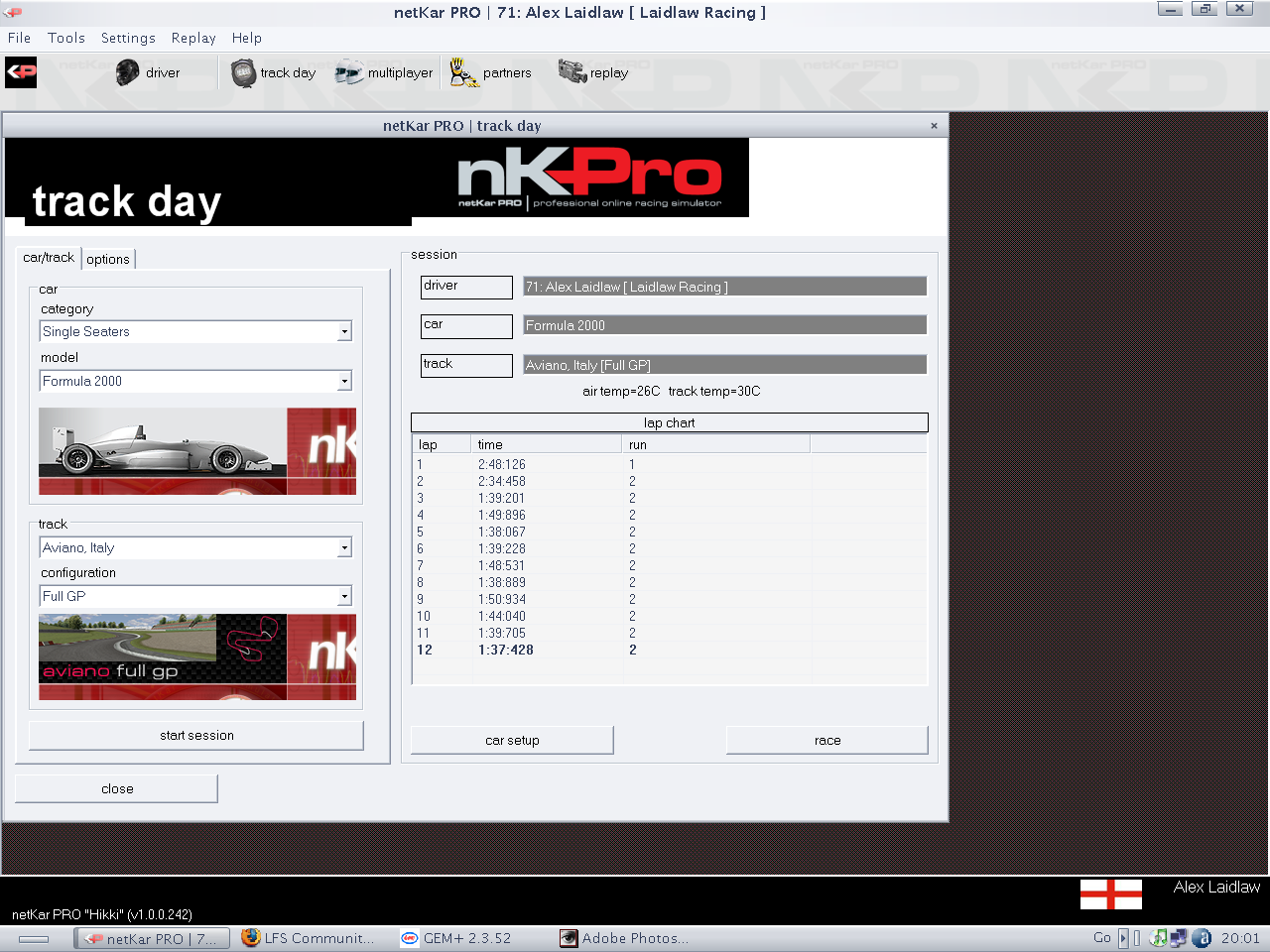Viewport: 1270px width, 952px height.
Task: Select lap 11 row with time 1:39:705
Action: click(670, 633)
